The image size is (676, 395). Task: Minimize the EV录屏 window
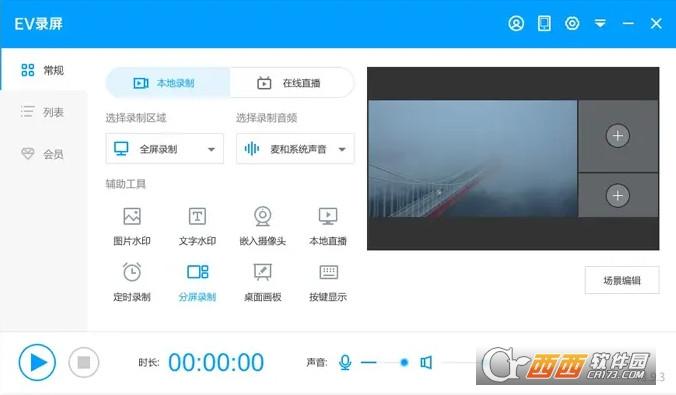click(x=628, y=23)
